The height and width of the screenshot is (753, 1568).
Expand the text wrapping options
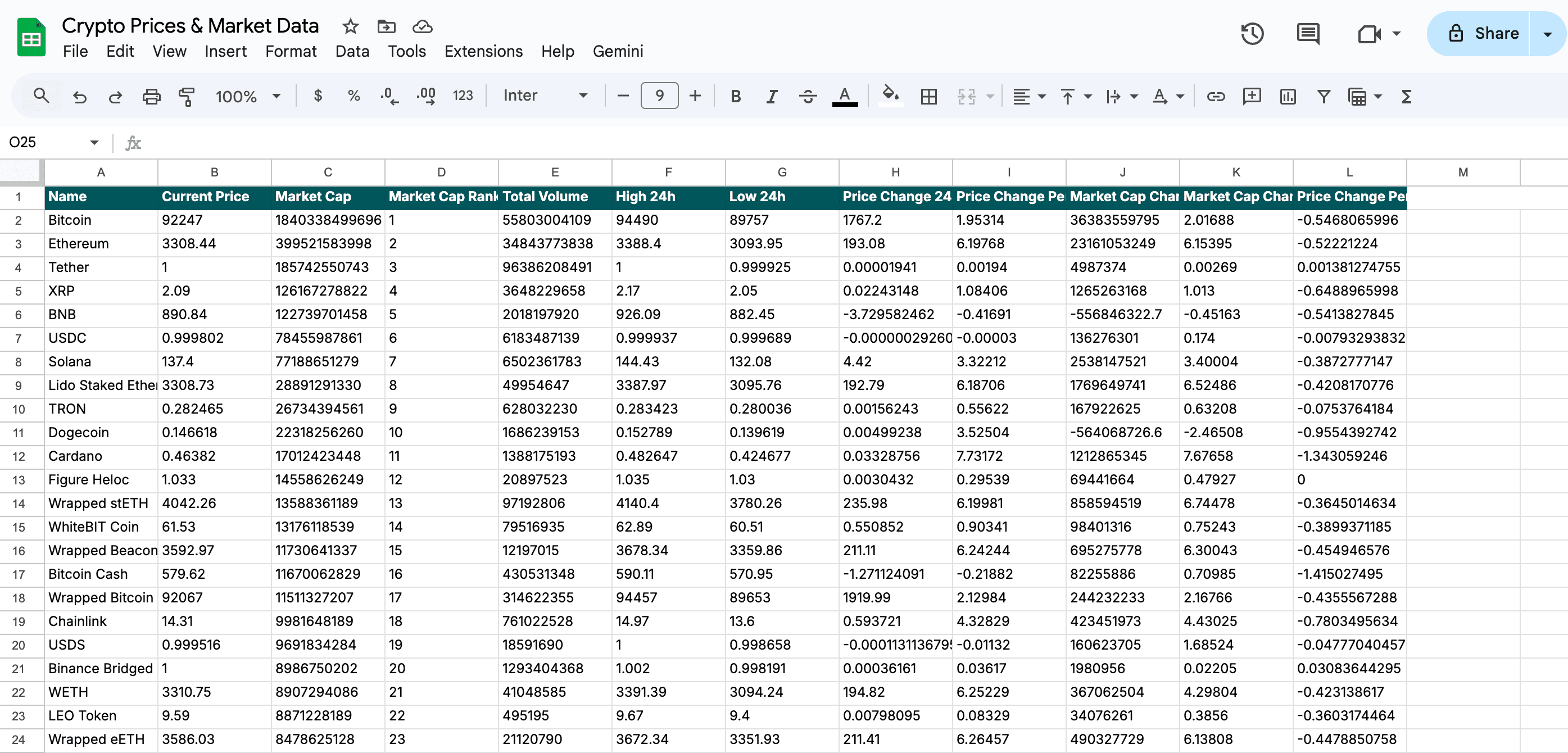pyautogui.click(x=1133, y=96)
